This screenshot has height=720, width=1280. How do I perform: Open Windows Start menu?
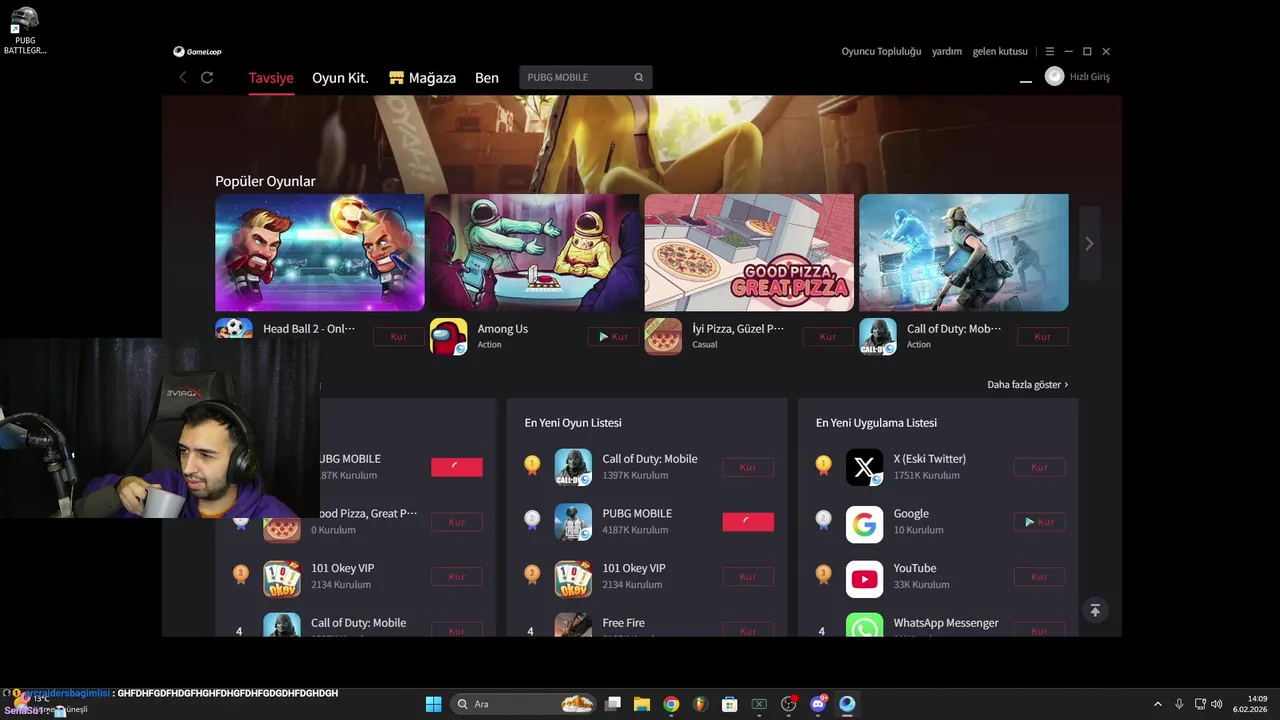pyautogui.click(x=433, y=704)
